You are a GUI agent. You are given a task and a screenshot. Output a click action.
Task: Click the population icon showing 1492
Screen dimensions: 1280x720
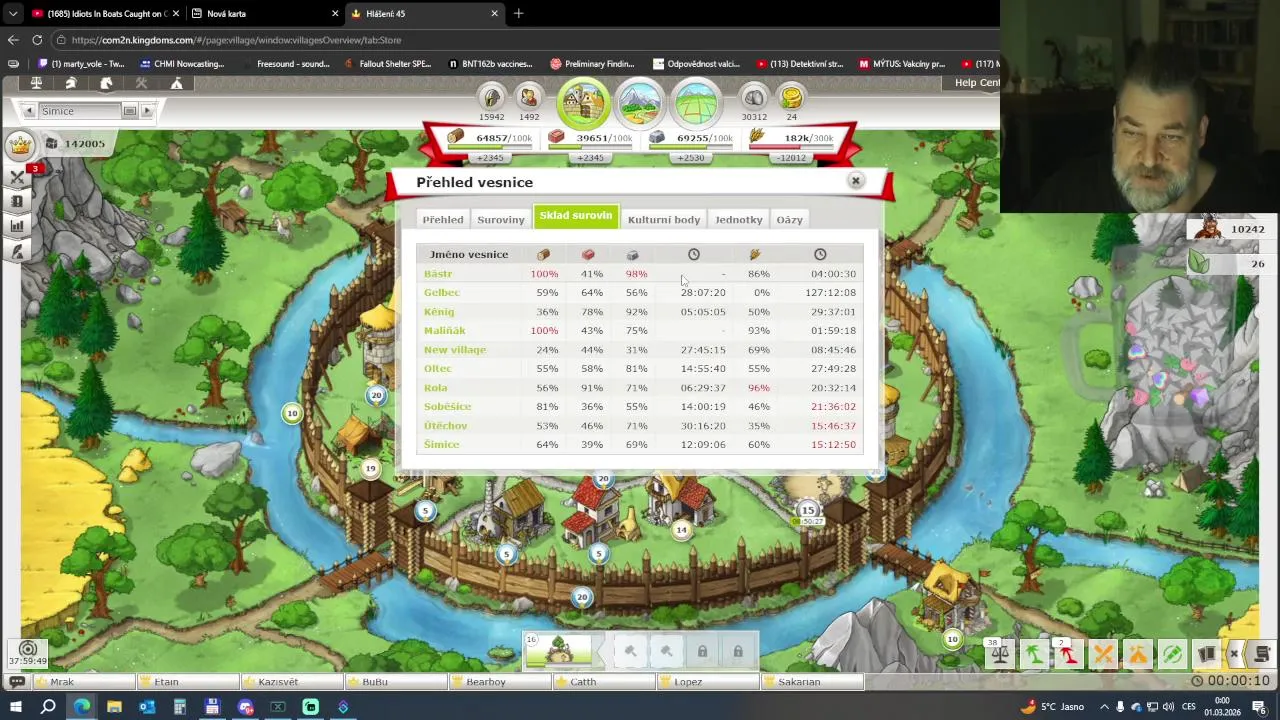coord(529,97)
